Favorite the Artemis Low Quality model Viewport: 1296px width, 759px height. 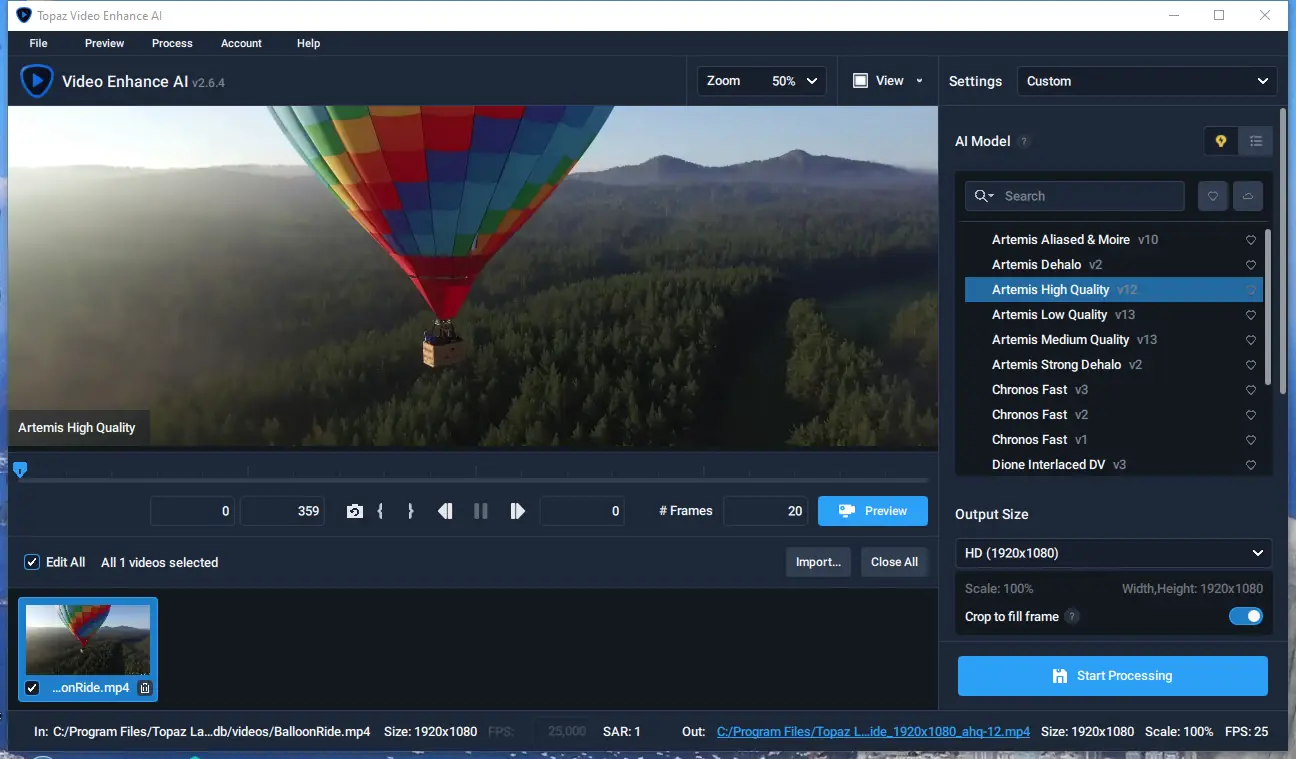pos(1251,315)
